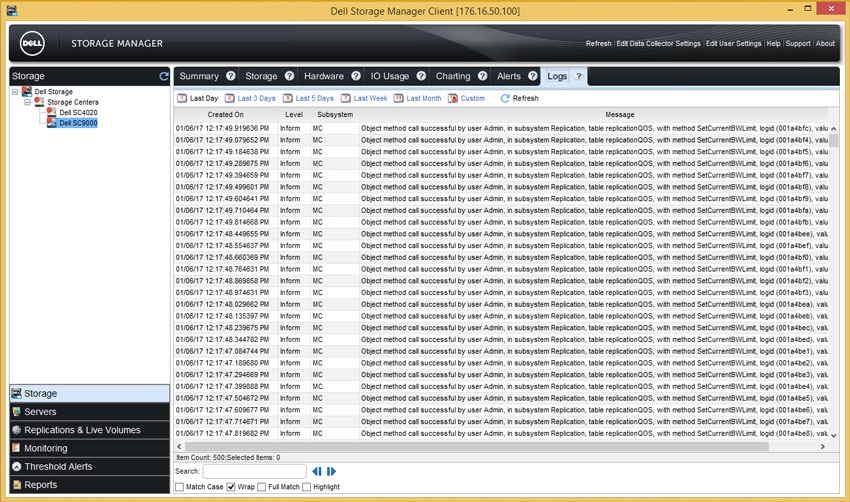Select the Storage view in sidebar
The width and height of the screenshot is (850, 502).
tap(89, 394)
